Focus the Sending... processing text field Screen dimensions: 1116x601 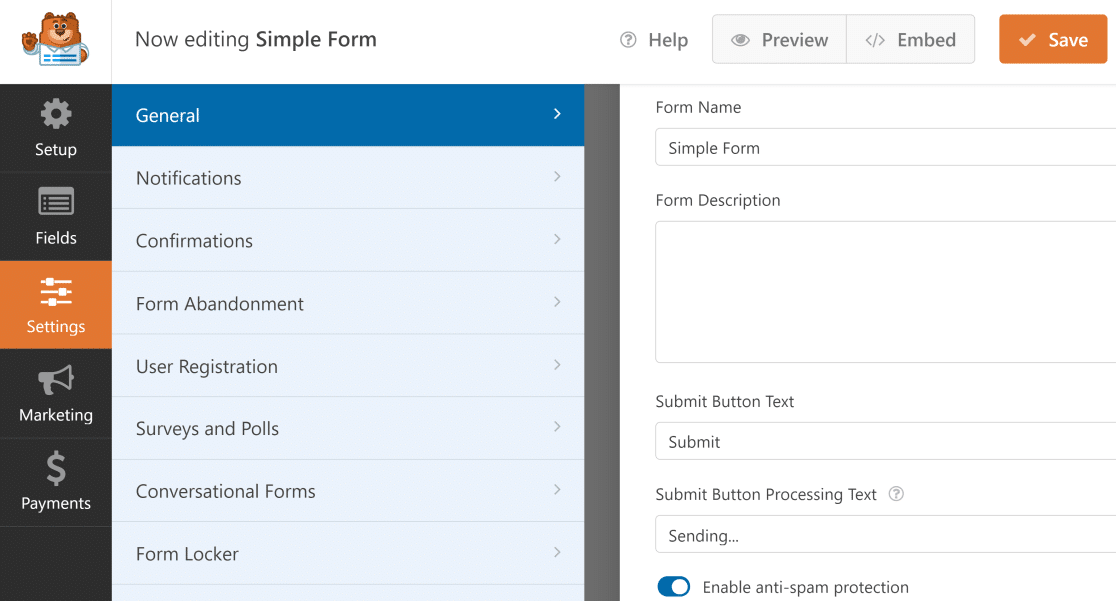tap(885, 535)
